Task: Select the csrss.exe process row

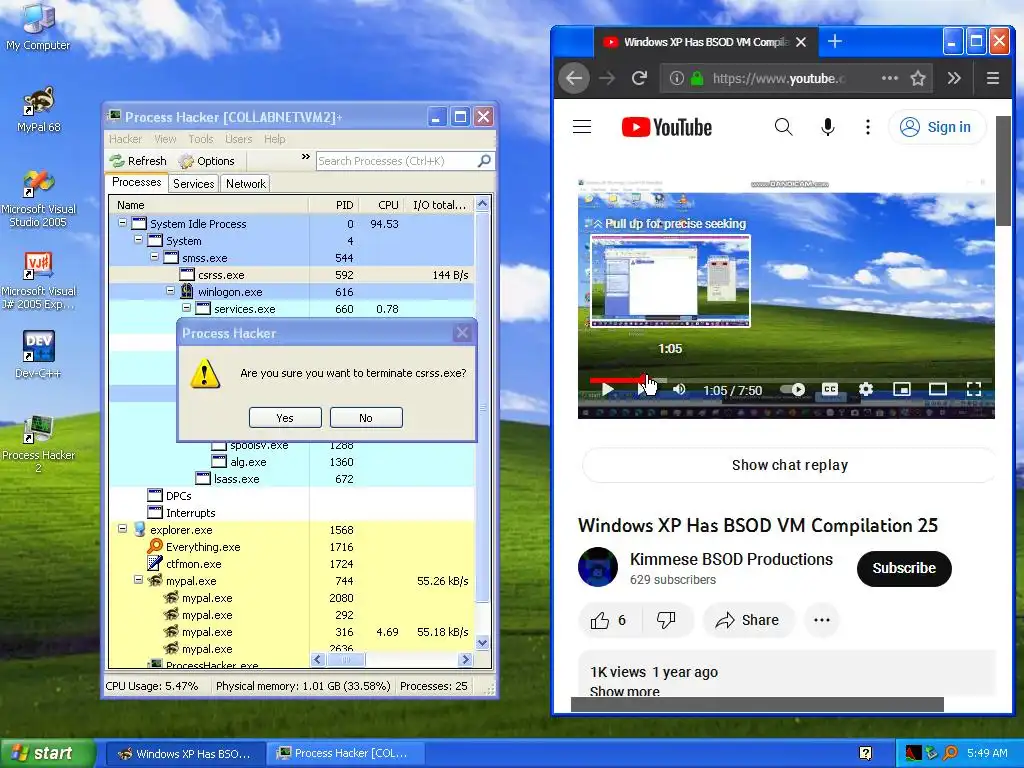Action: click(x=291, y=275)
